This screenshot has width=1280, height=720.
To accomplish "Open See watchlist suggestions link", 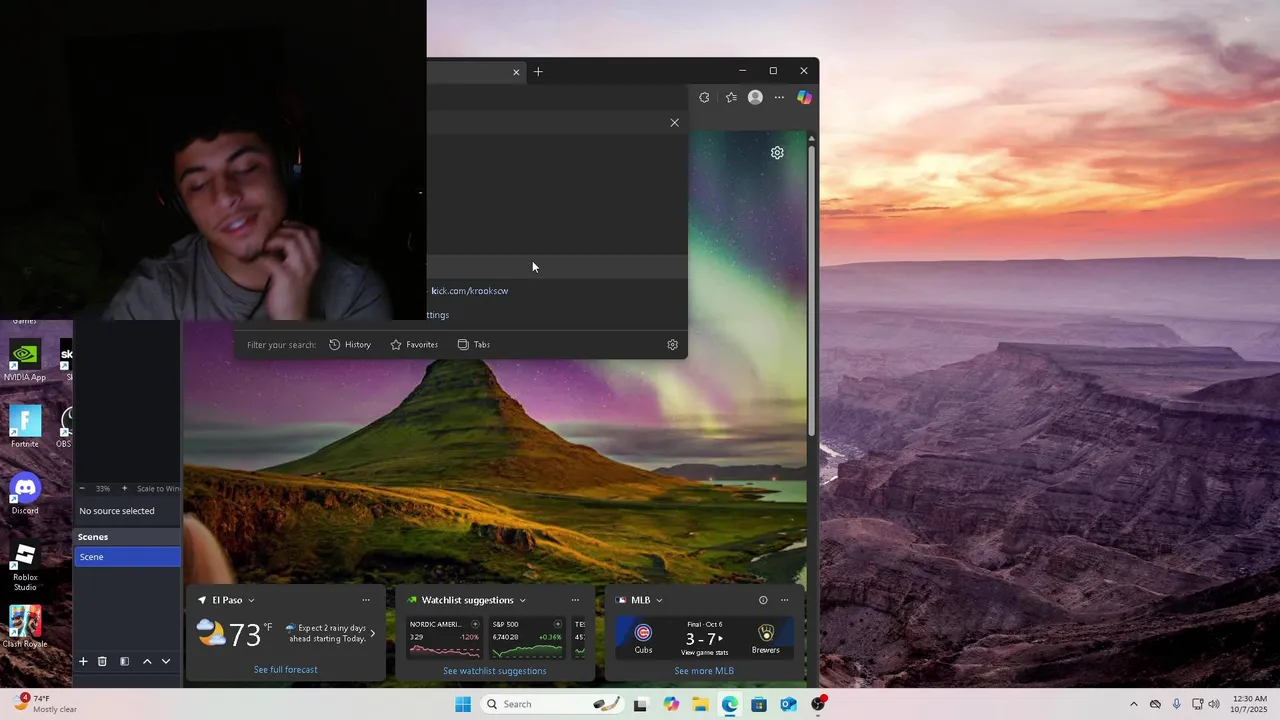I will (495, 671).
